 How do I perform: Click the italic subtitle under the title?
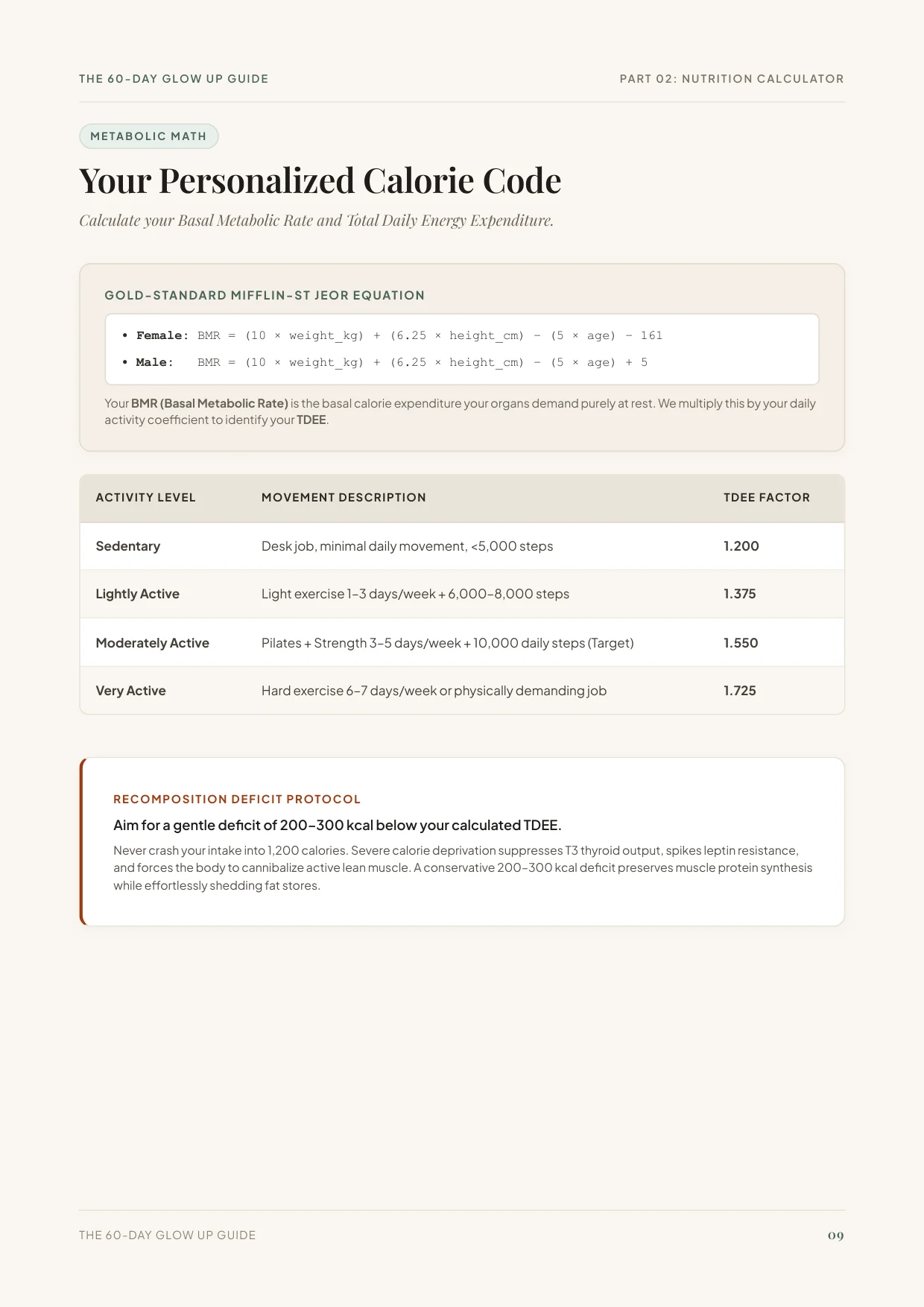click(x=317, y=221)
